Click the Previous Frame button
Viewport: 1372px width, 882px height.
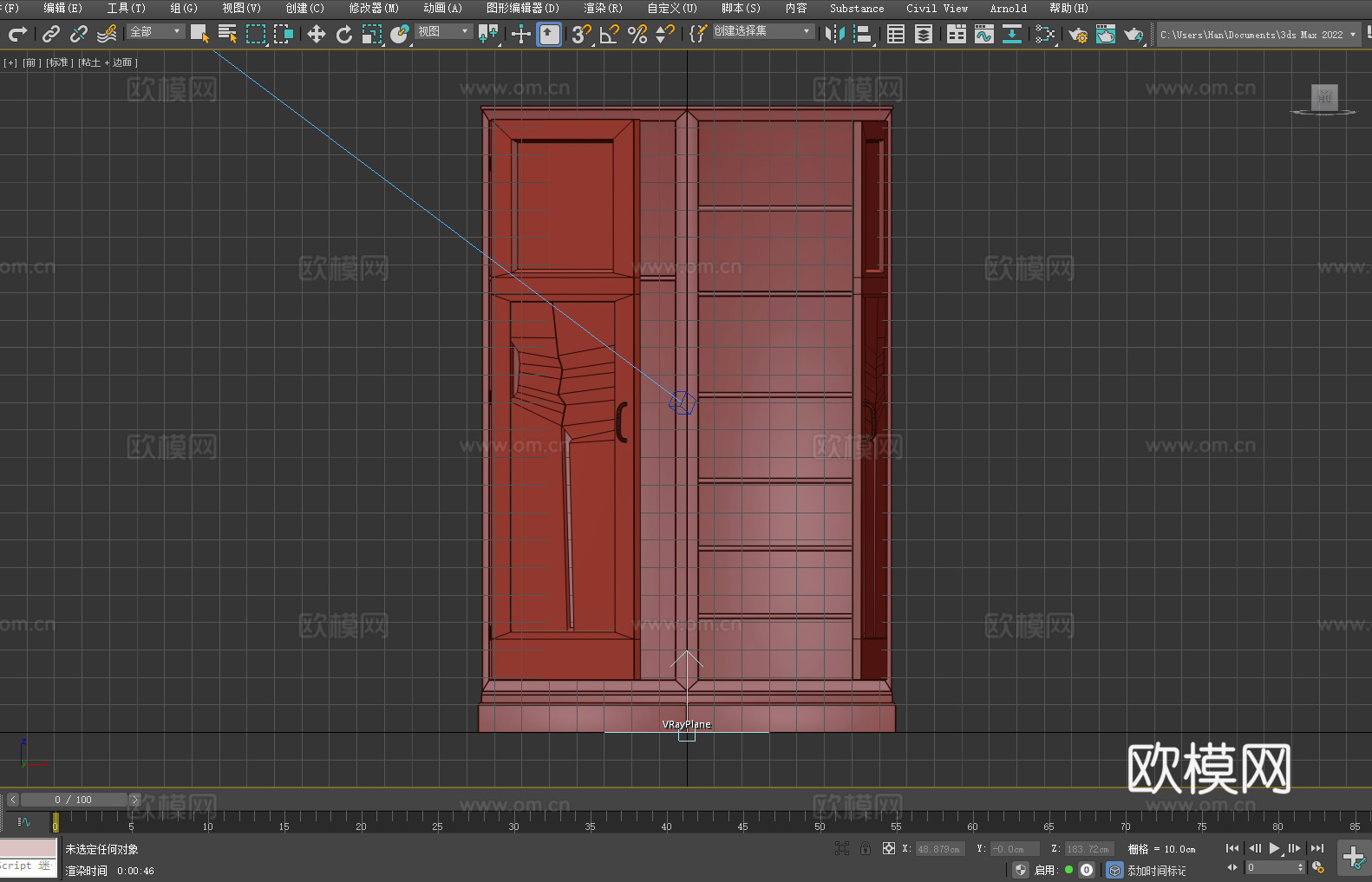1254,848
